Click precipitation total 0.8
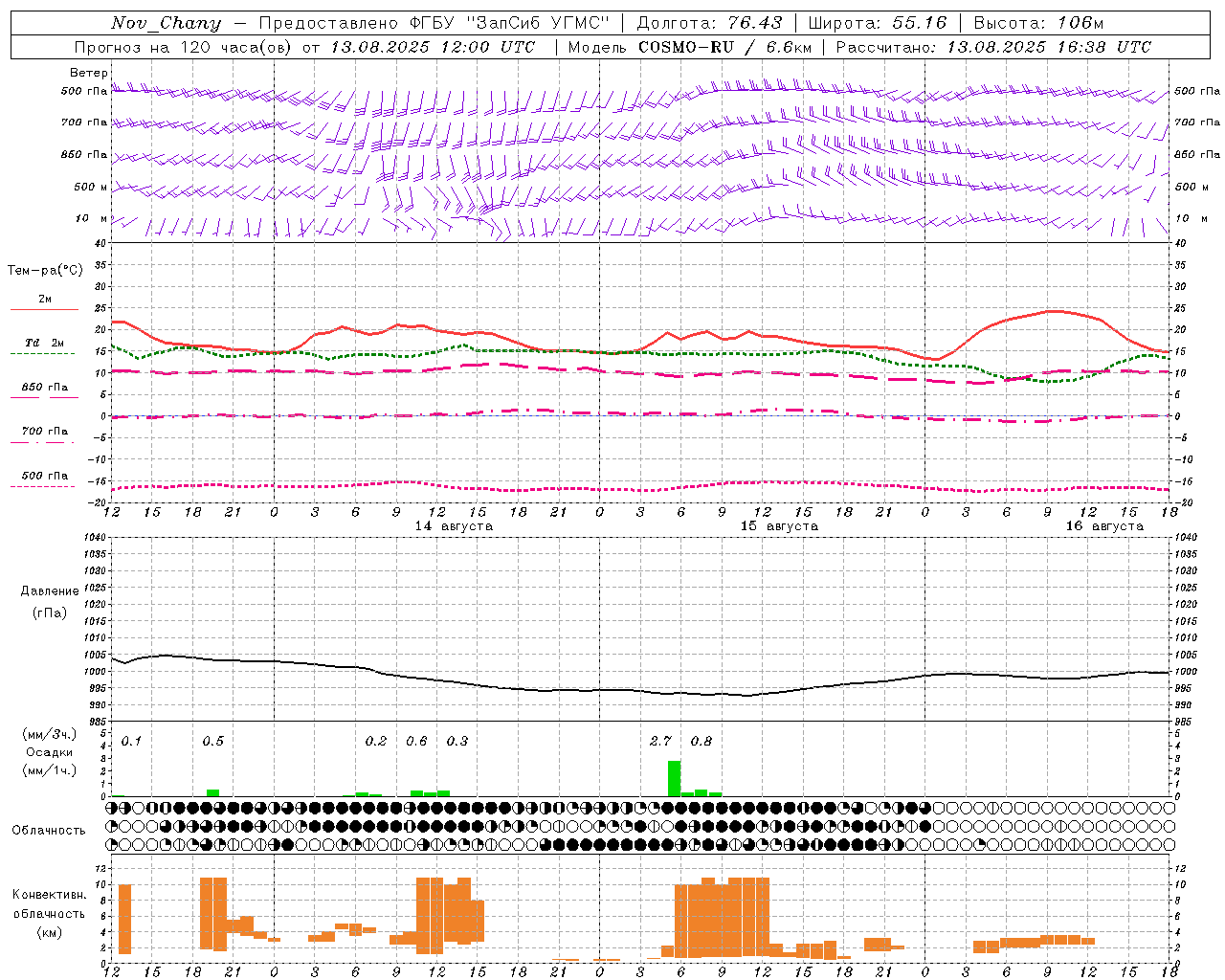Screen dimensions: 1225x980 coord(702,742)
